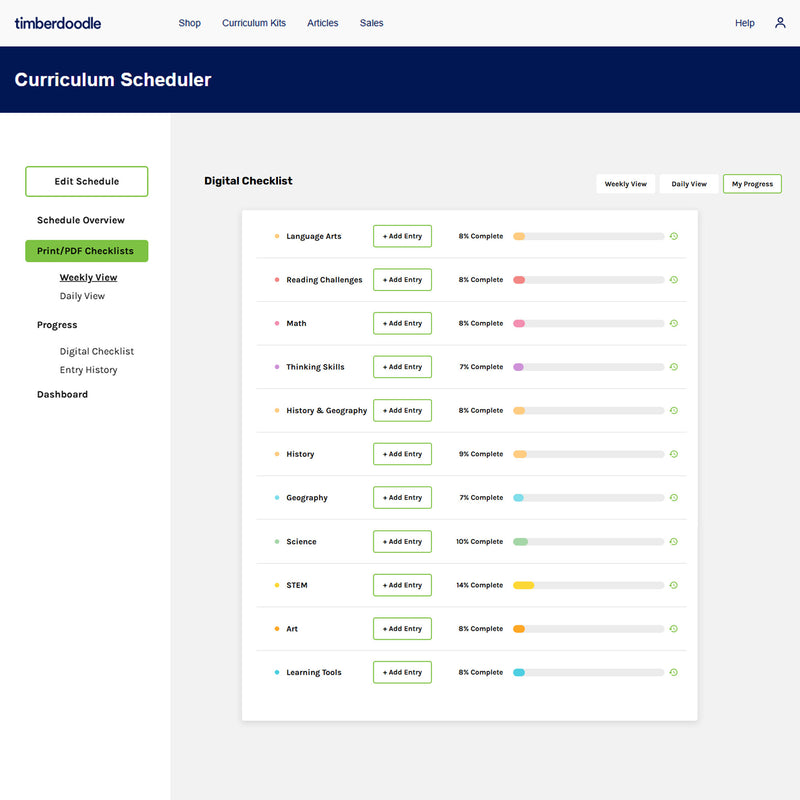Click the history icon in Science row
The image size is (800, 800).
(674, 541)
